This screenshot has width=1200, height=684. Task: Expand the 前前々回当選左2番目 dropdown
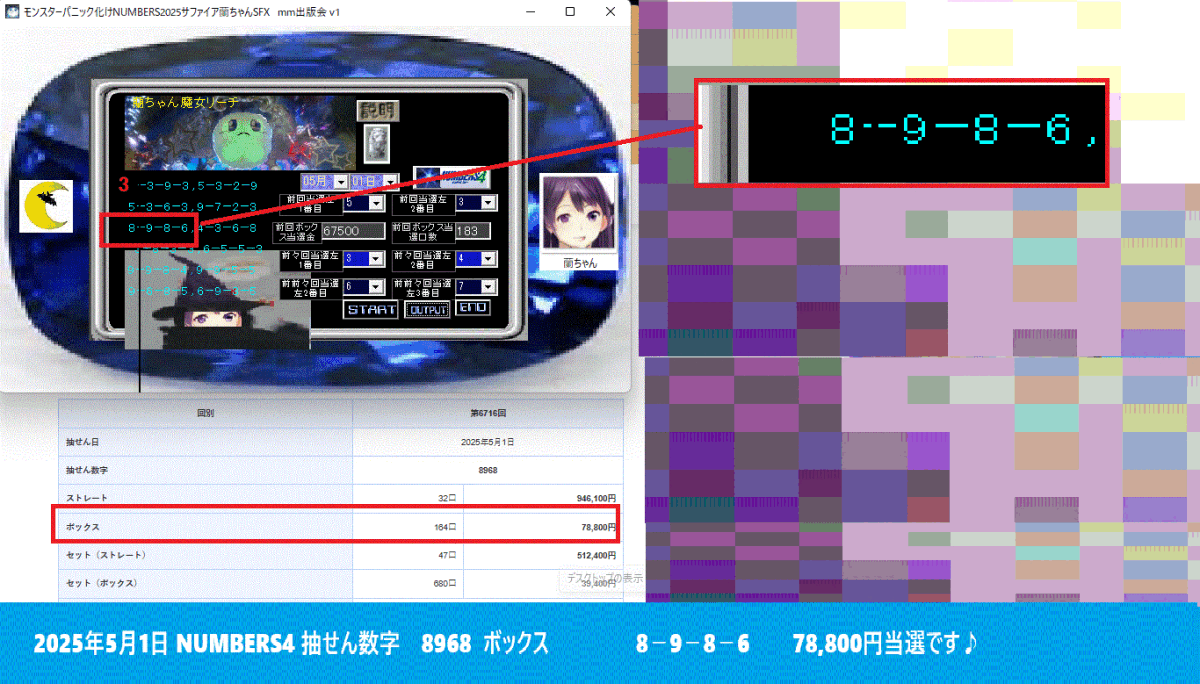pos(363,287)
